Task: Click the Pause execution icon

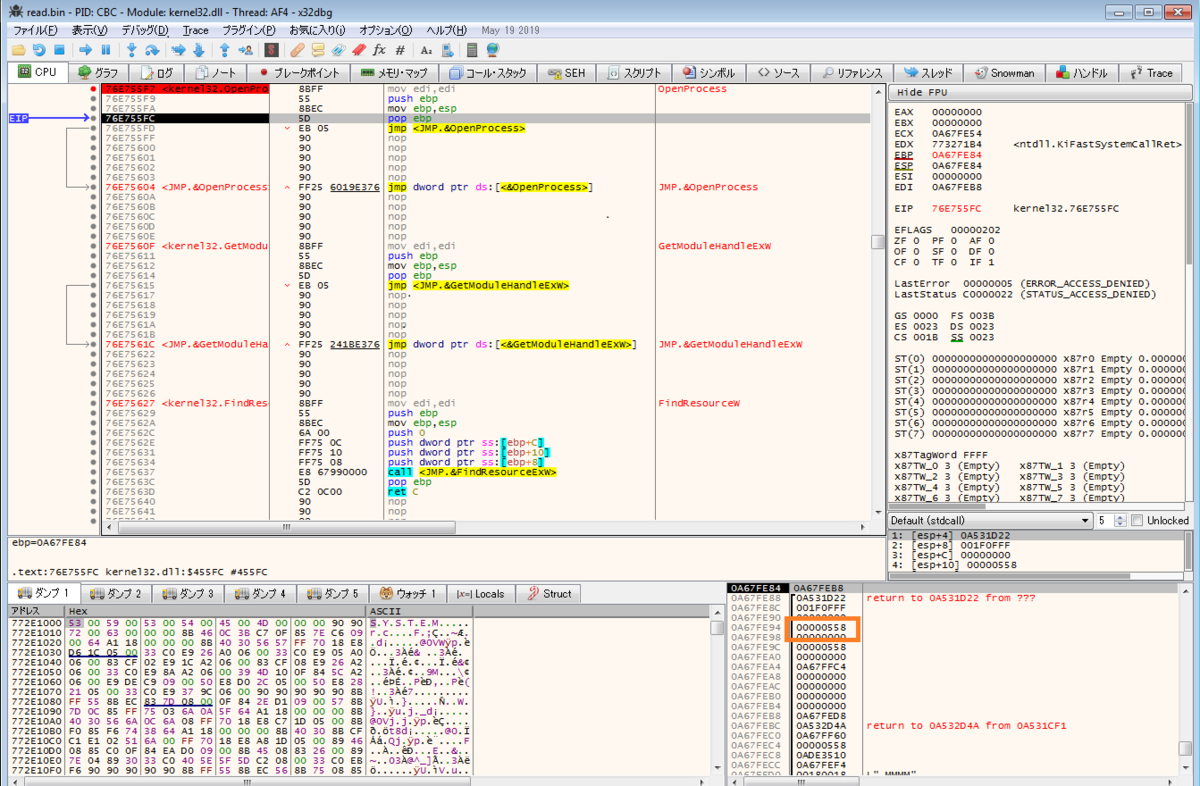Action: [x=105, y=49]
